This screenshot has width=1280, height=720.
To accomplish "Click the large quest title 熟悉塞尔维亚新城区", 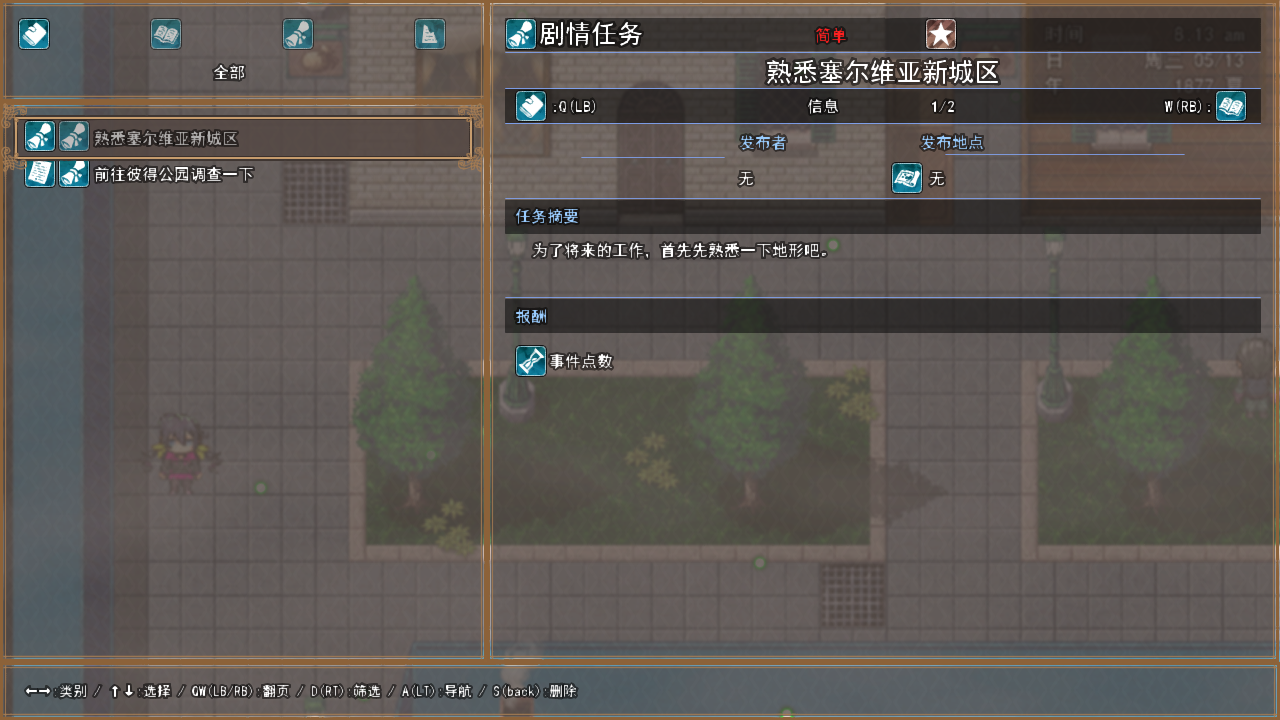I will click(x=883, y=72).
